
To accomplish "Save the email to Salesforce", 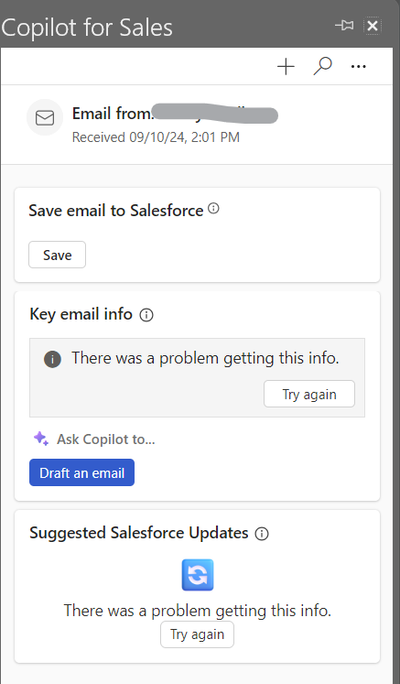I will [x=57, y=255].
